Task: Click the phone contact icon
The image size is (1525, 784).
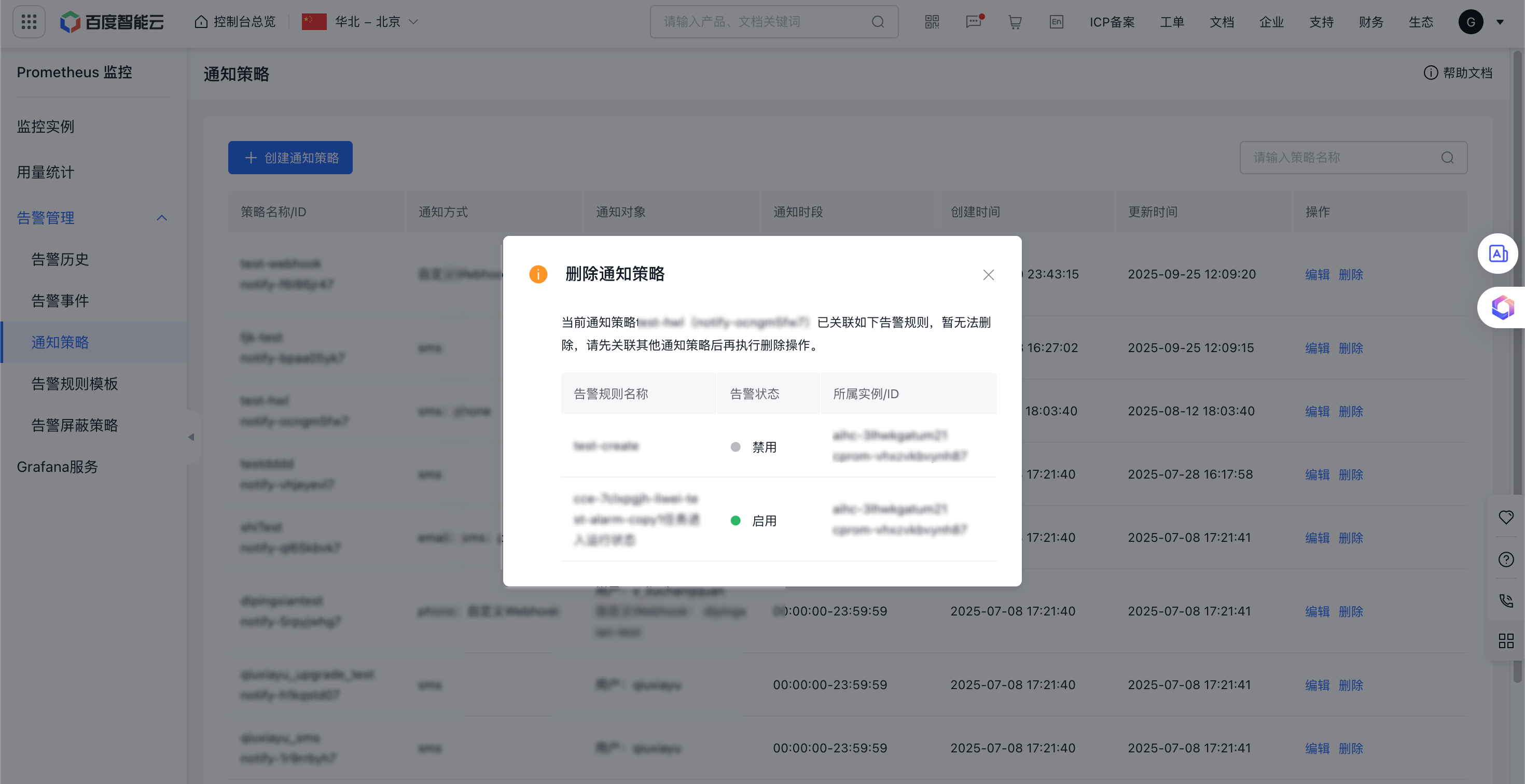Action: pos(1506,600)
